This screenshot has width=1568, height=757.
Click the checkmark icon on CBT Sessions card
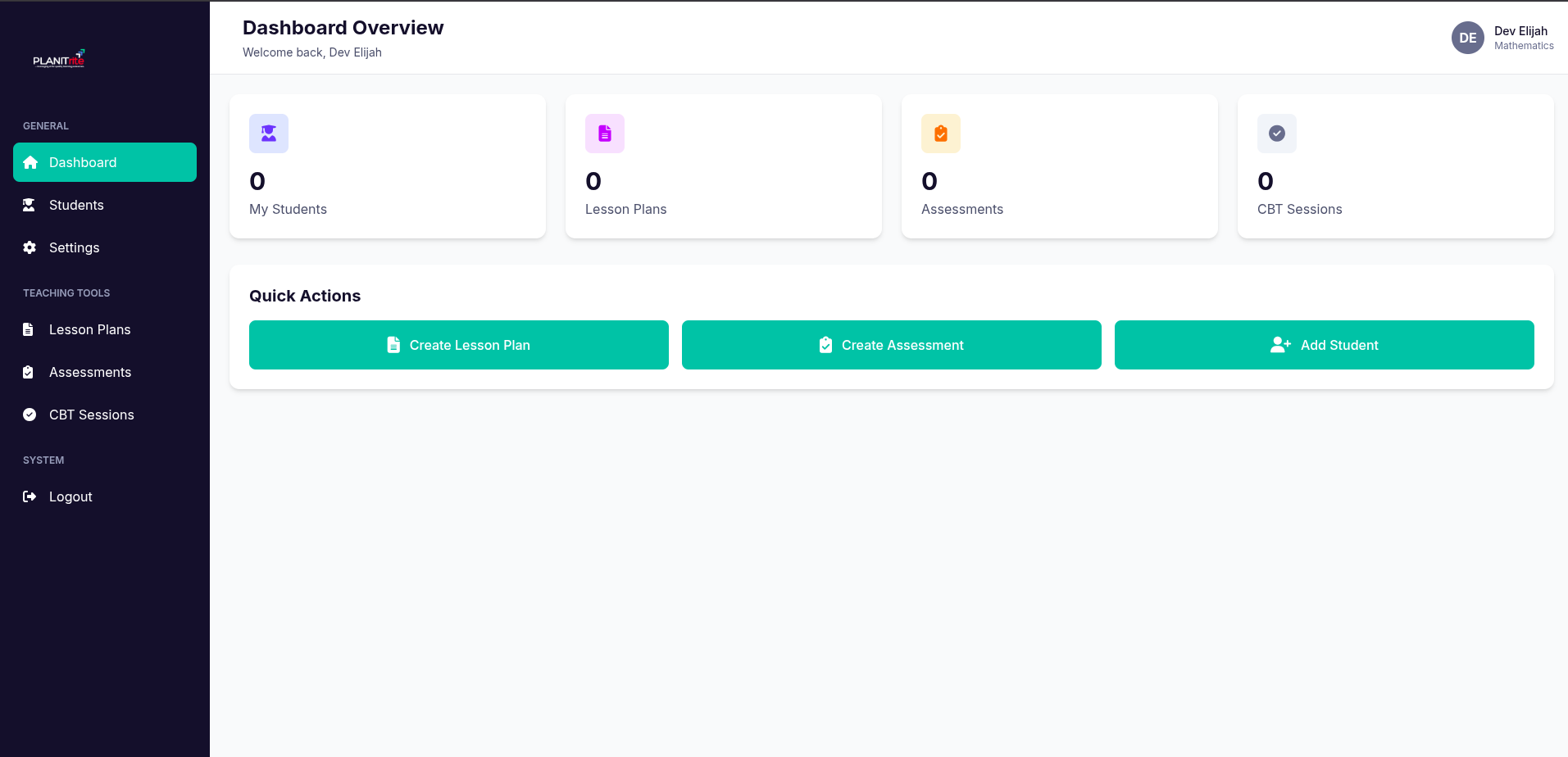pos(1277,134)
